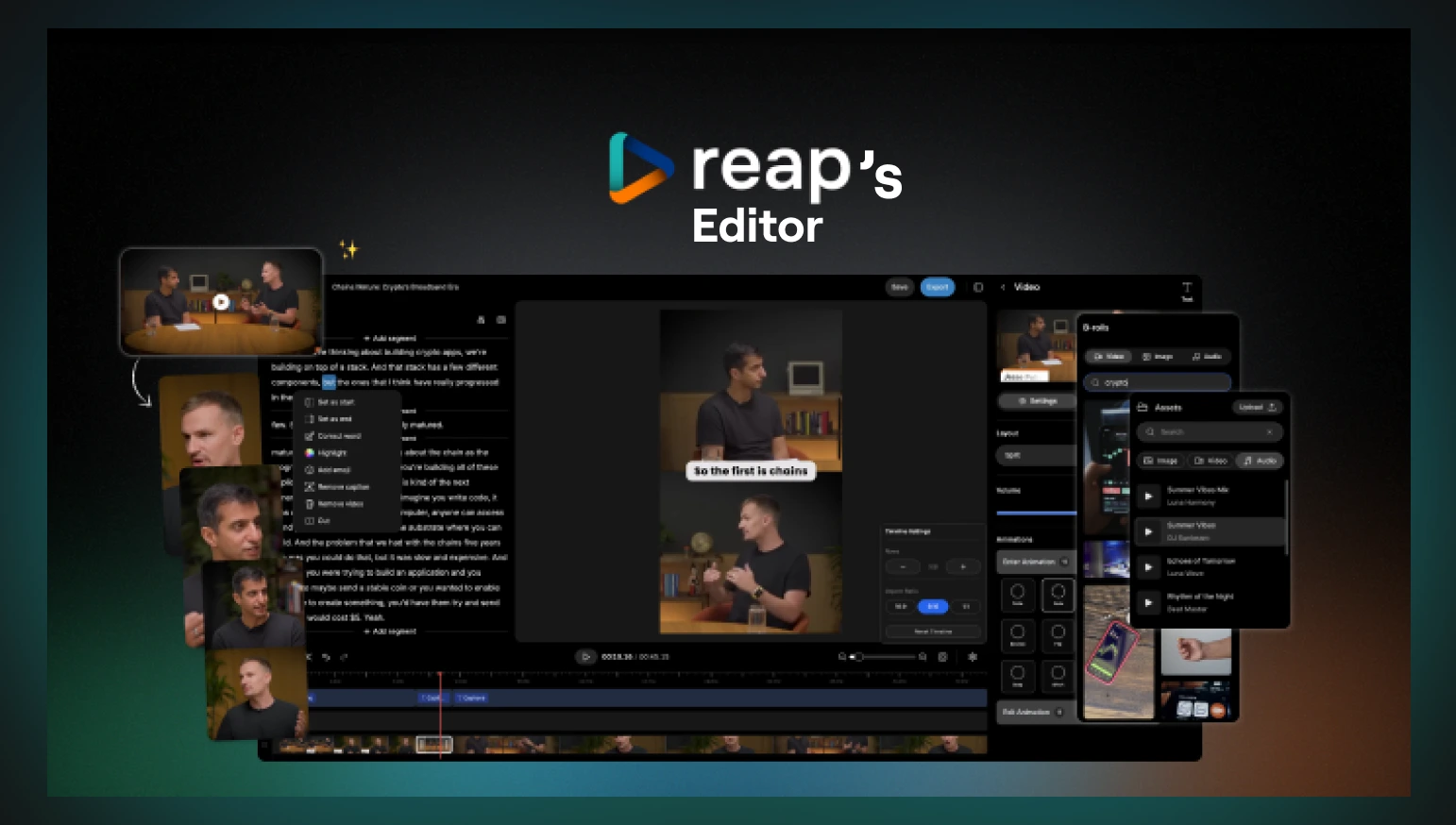Viewport: 1456px width, 825px height.
Task: Click the Assets list scrollbar
Action: 1287,517
